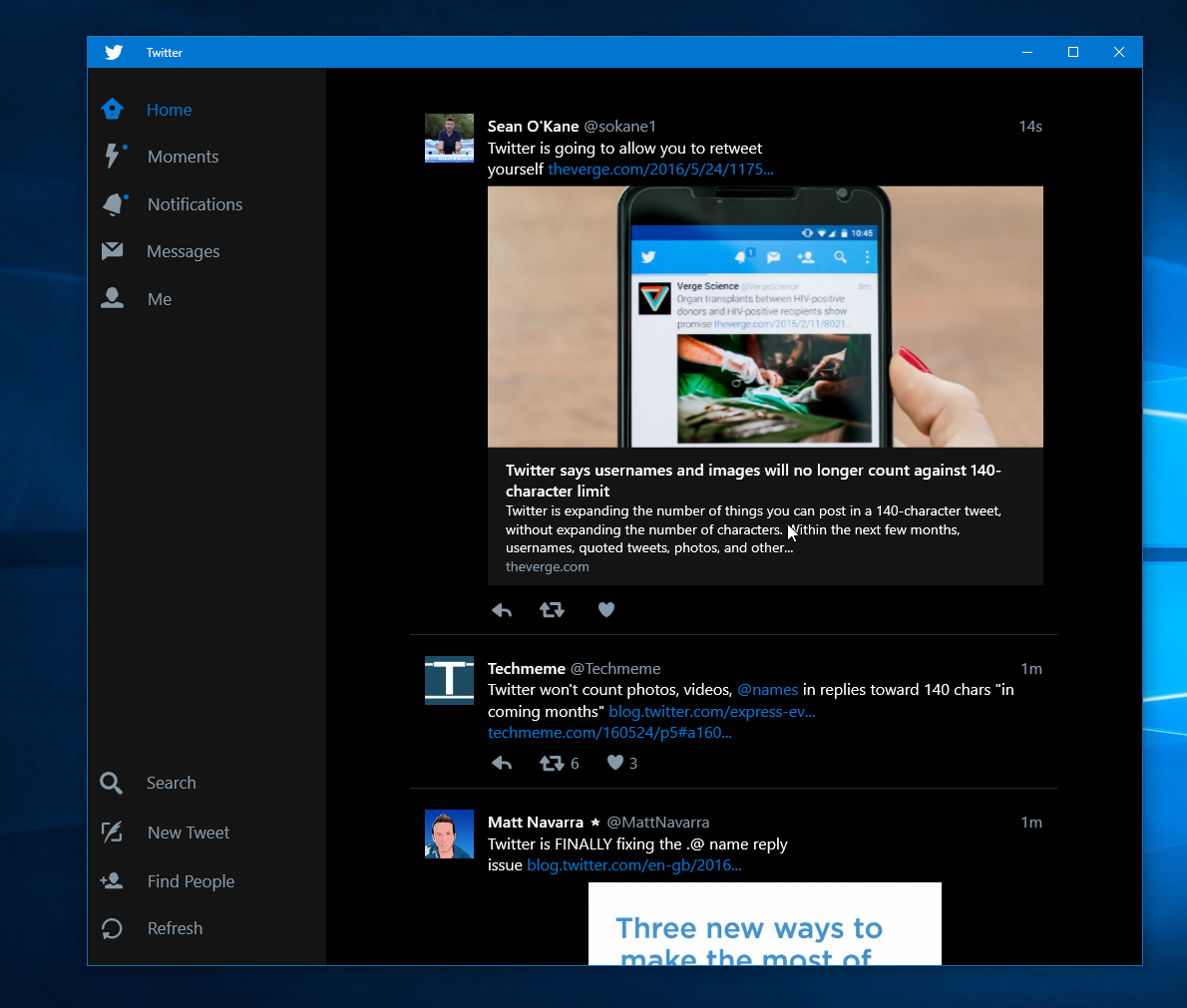The height and width of the screenshot is (1008, 1187).
Task: Click the Home house icon in sidebar
Action: tap(112, 110)
